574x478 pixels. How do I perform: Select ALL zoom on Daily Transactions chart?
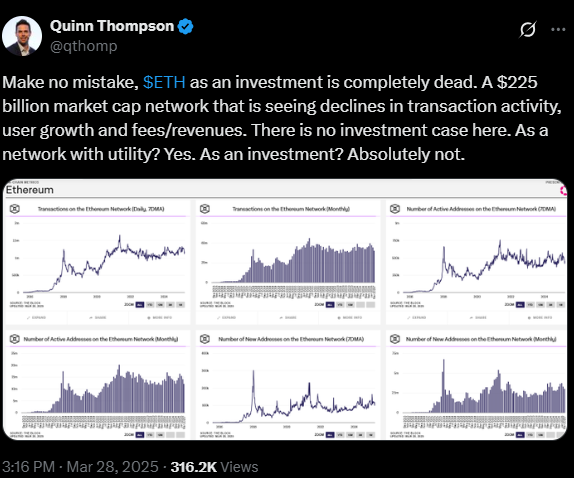point(139,305)
